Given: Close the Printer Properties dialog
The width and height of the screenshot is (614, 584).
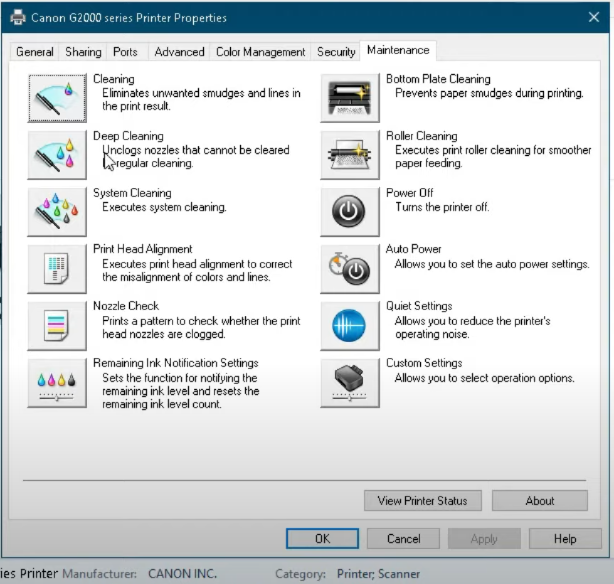Looking at the screenshot, I should click(594, 17).
